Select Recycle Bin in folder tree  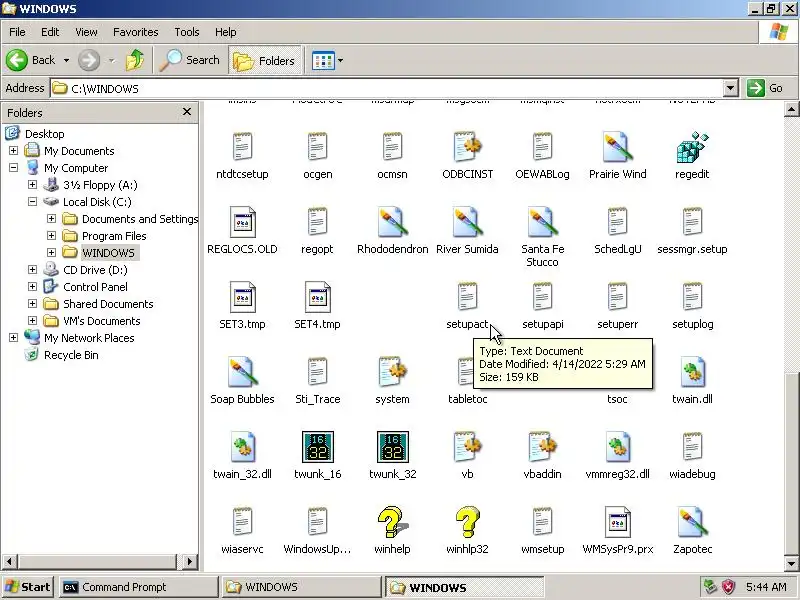point(71,355)
